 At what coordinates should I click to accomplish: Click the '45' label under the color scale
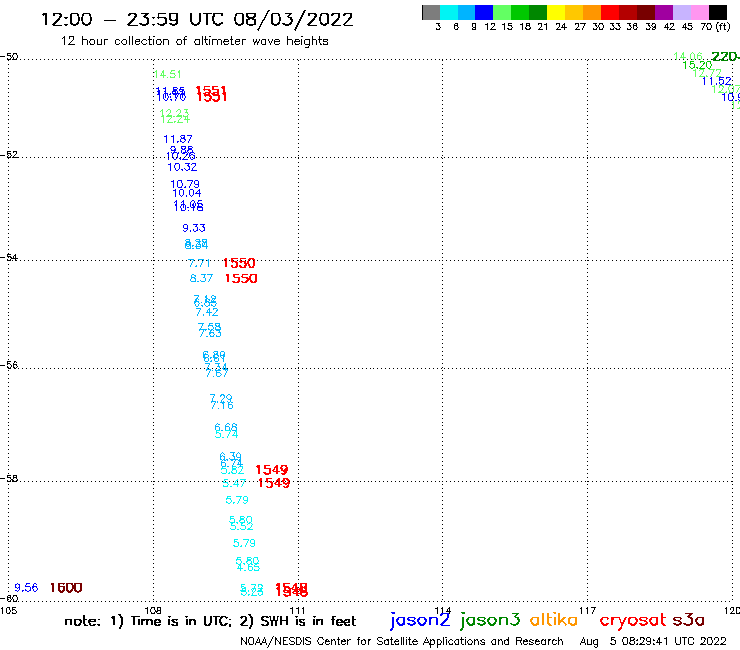[687, 27]
